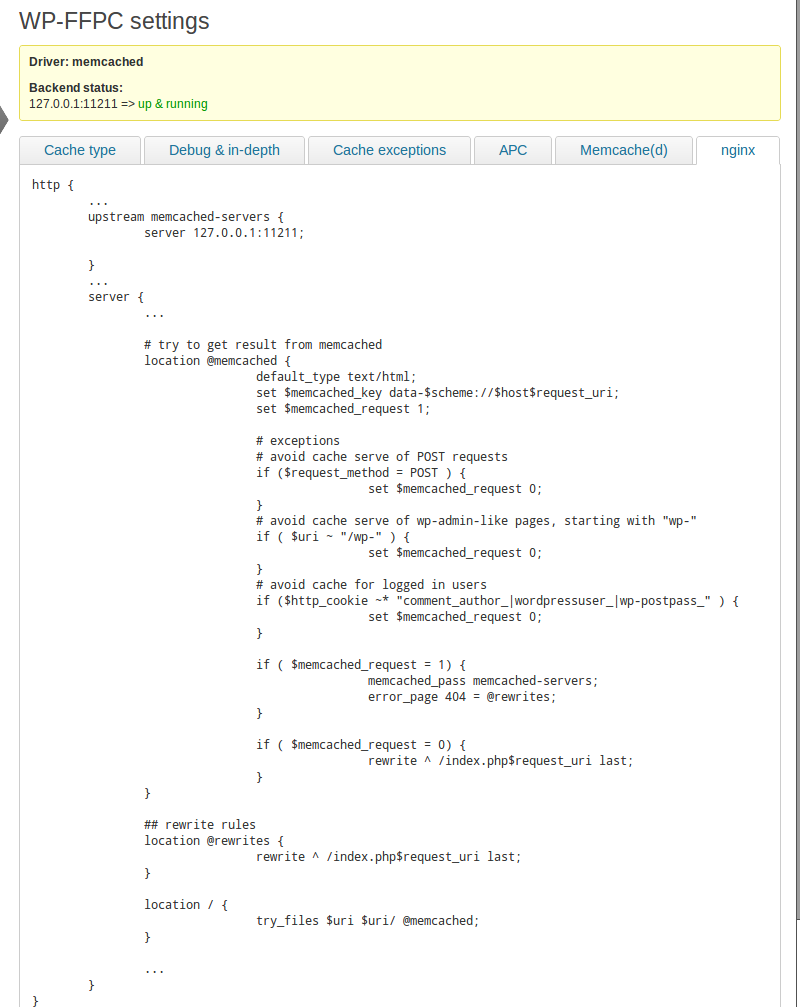Click the 'location / {' line
This screenshot has width=800, height=1007.
click(x=186, y=905)
